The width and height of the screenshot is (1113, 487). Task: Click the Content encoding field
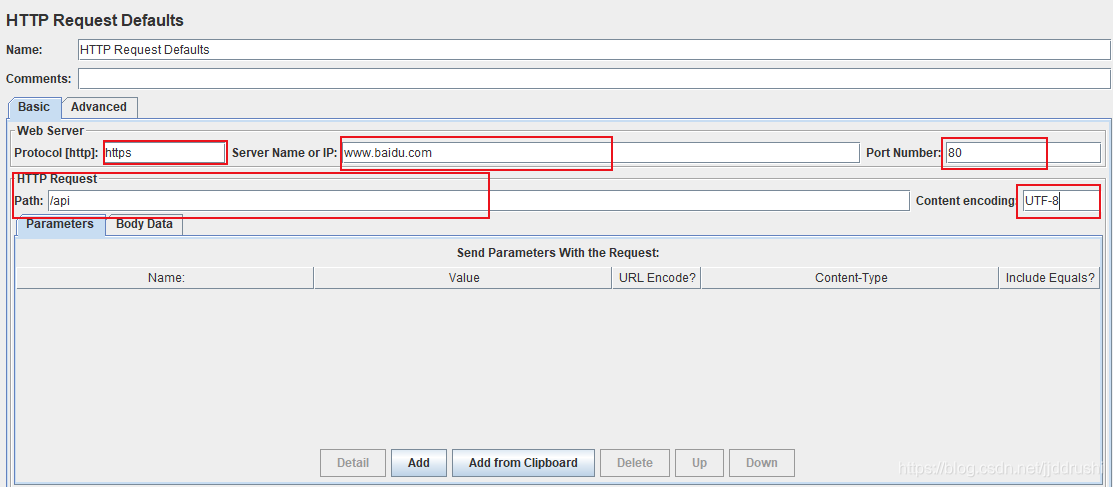click(x=1061, y=201)
